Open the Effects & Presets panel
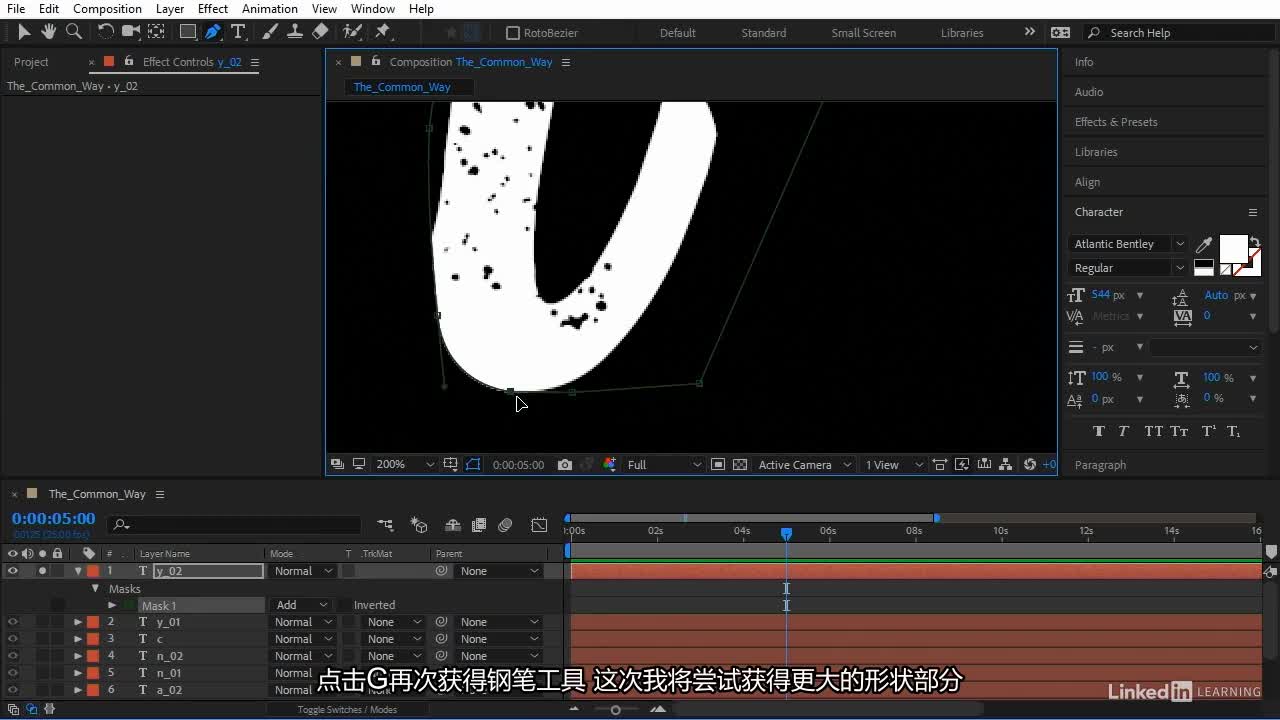1280x720 pixels. (x=1116, y=122)
